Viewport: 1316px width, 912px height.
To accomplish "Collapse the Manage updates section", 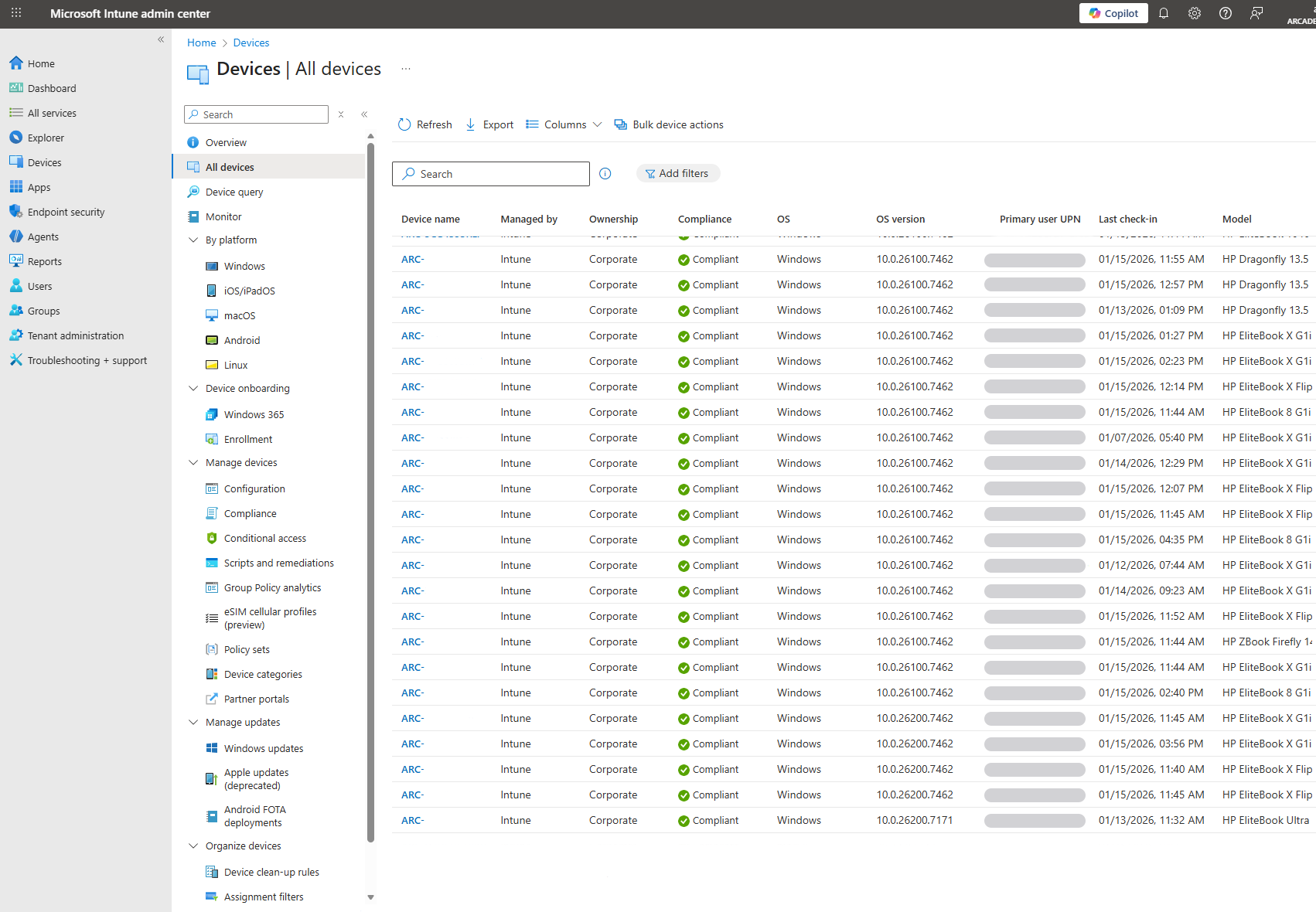I will click(193, 722).
